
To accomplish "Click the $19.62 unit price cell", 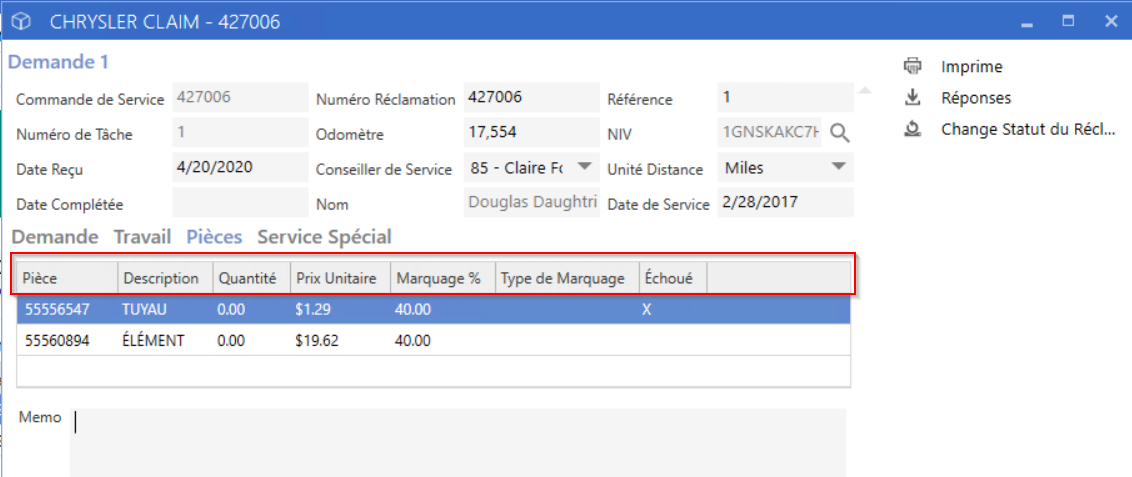I will (316, 341).
